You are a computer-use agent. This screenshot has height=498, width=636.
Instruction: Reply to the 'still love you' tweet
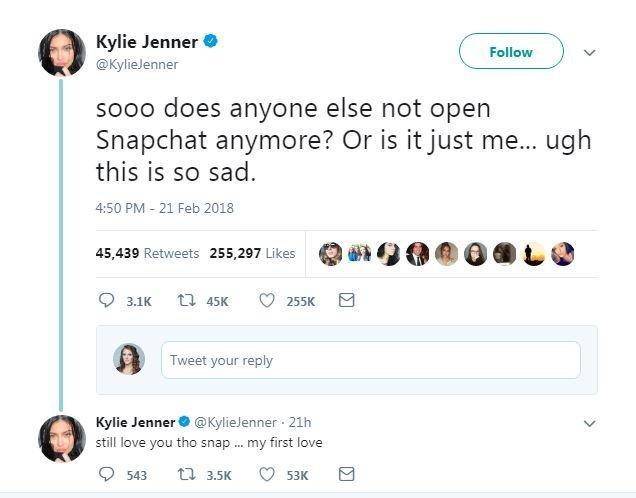click(x=108, y=474)
